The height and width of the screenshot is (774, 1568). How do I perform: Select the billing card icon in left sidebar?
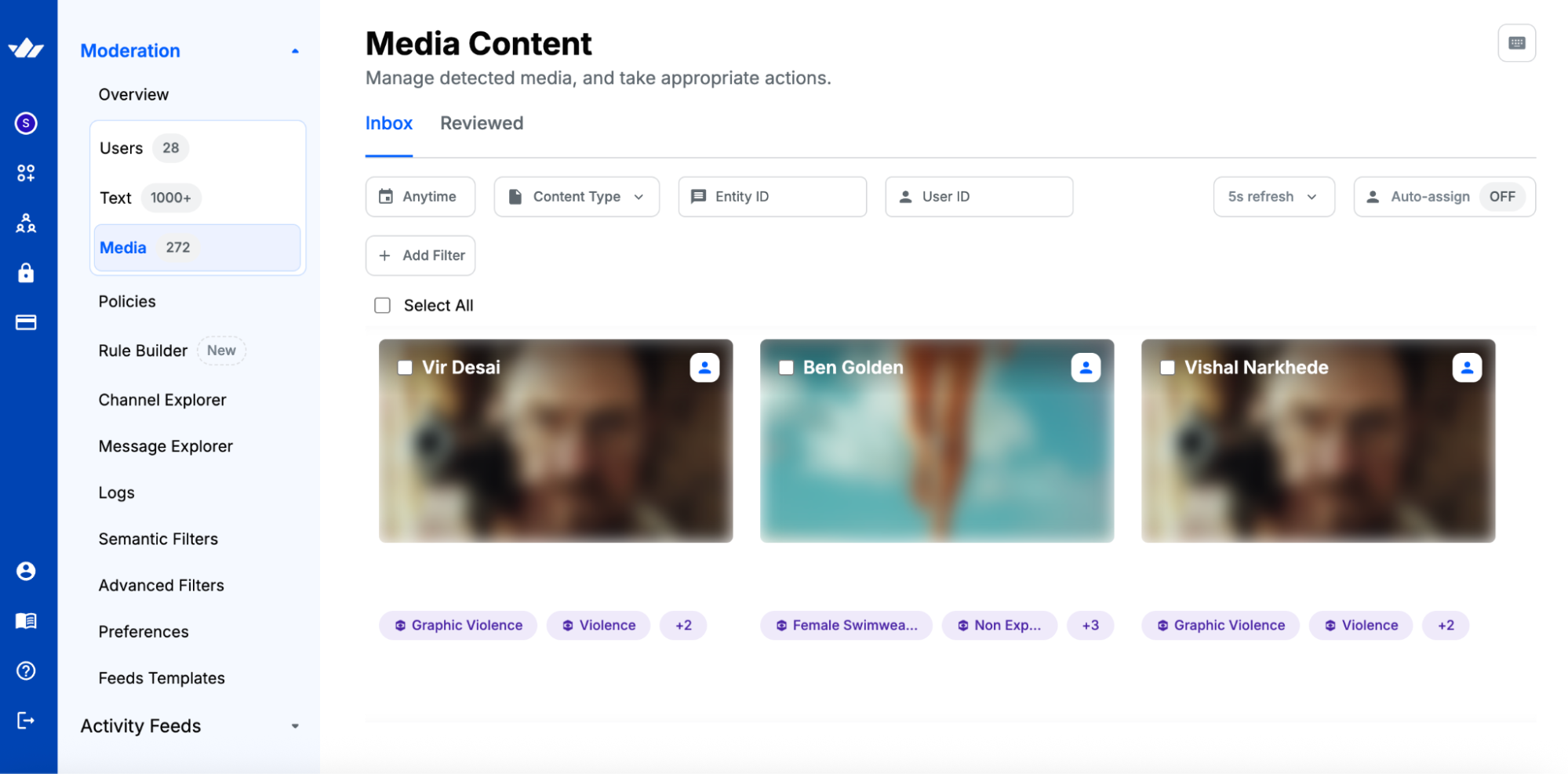pos(26,322)
